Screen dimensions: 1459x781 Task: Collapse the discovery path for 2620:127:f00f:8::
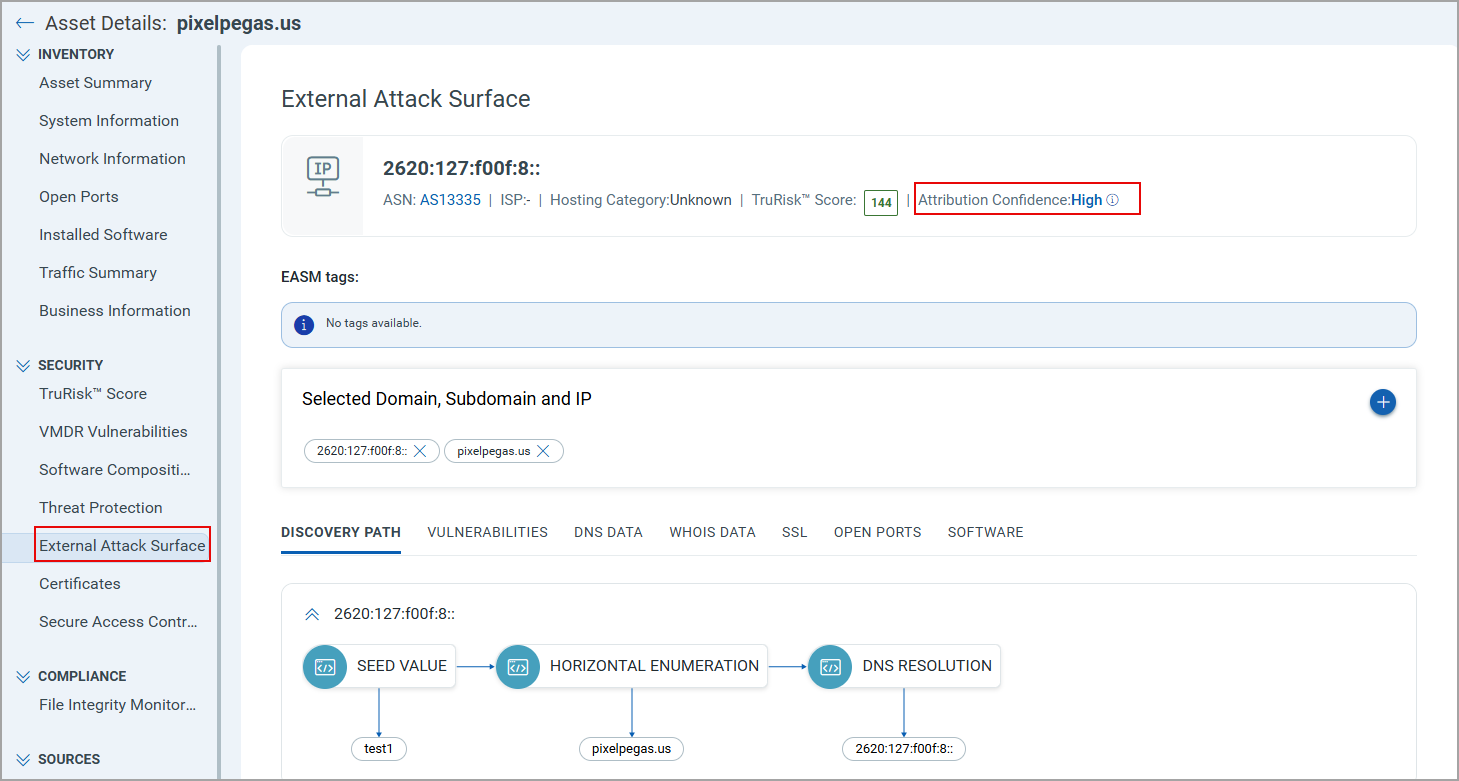point(311,613)
